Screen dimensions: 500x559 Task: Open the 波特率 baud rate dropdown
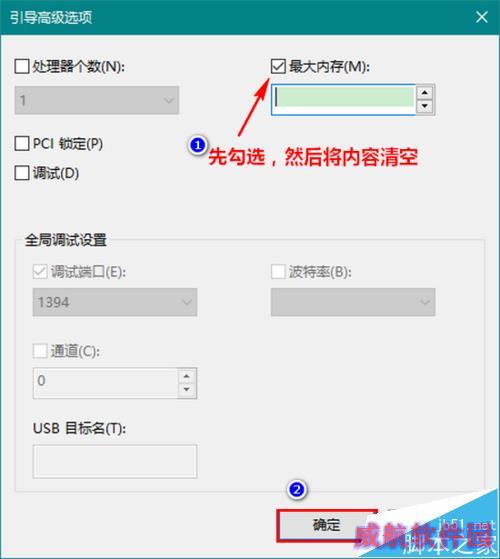pos(353,302)
